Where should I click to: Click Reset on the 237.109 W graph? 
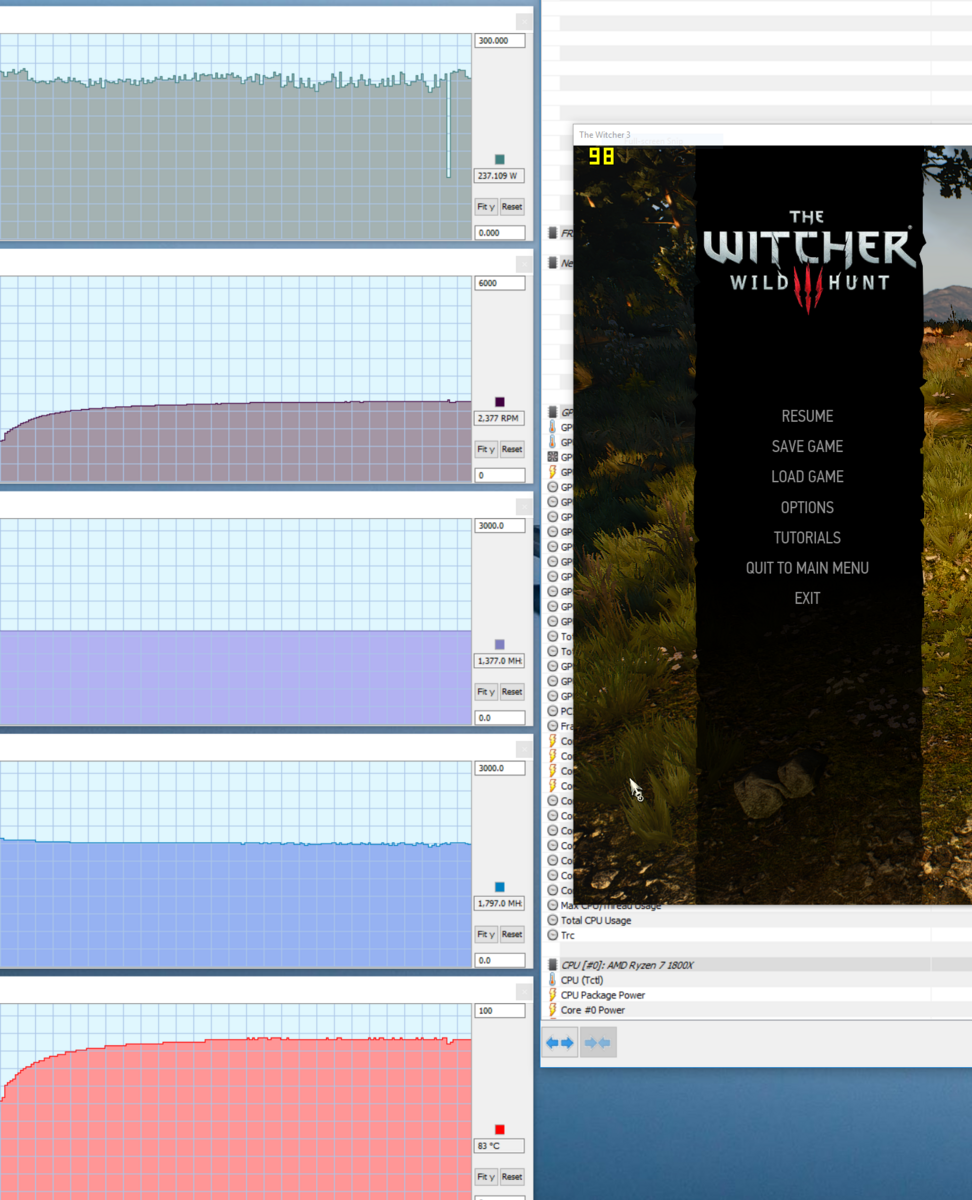(x=512, y=207)
